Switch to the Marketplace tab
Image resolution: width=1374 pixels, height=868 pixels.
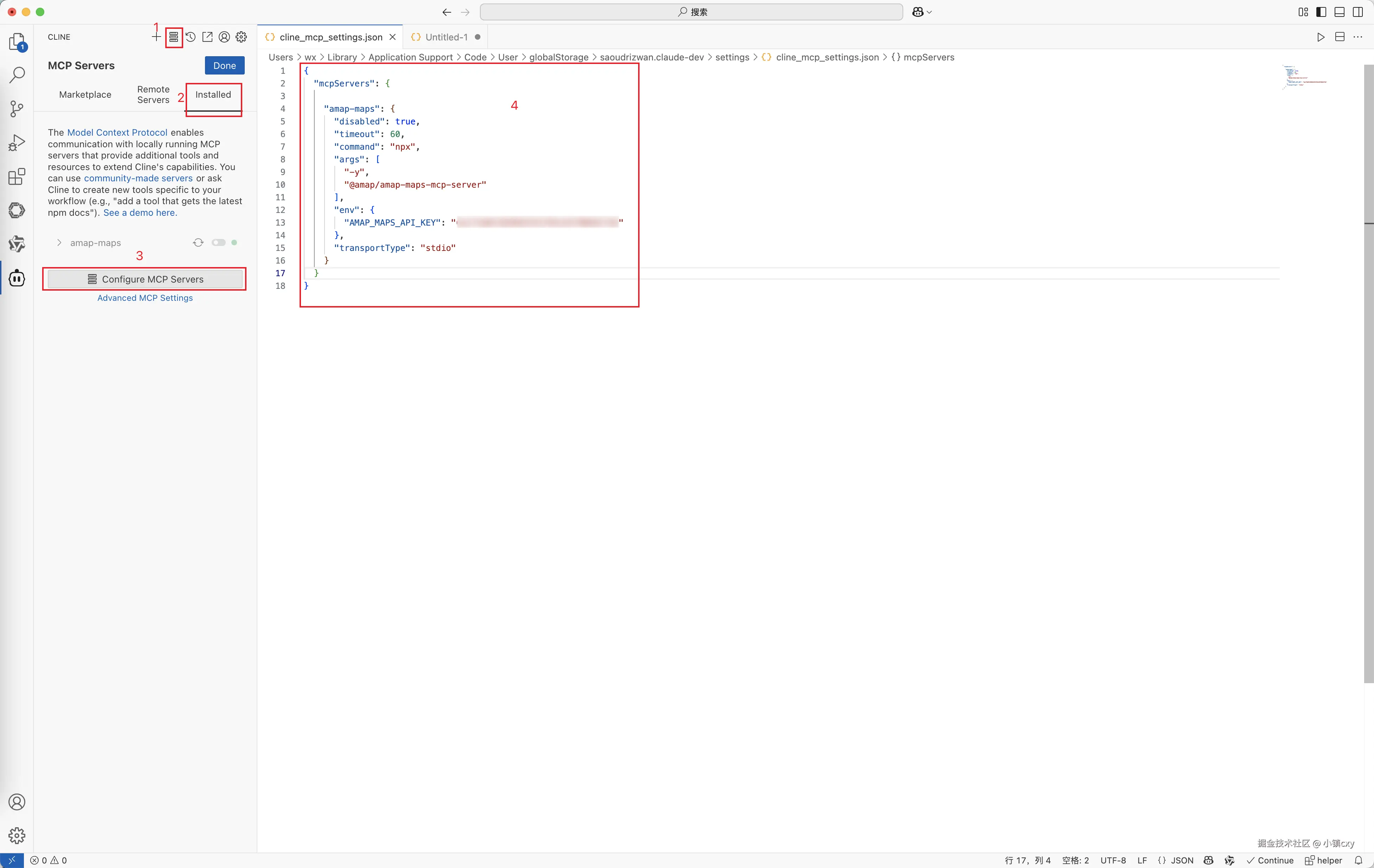coord(85,95)
